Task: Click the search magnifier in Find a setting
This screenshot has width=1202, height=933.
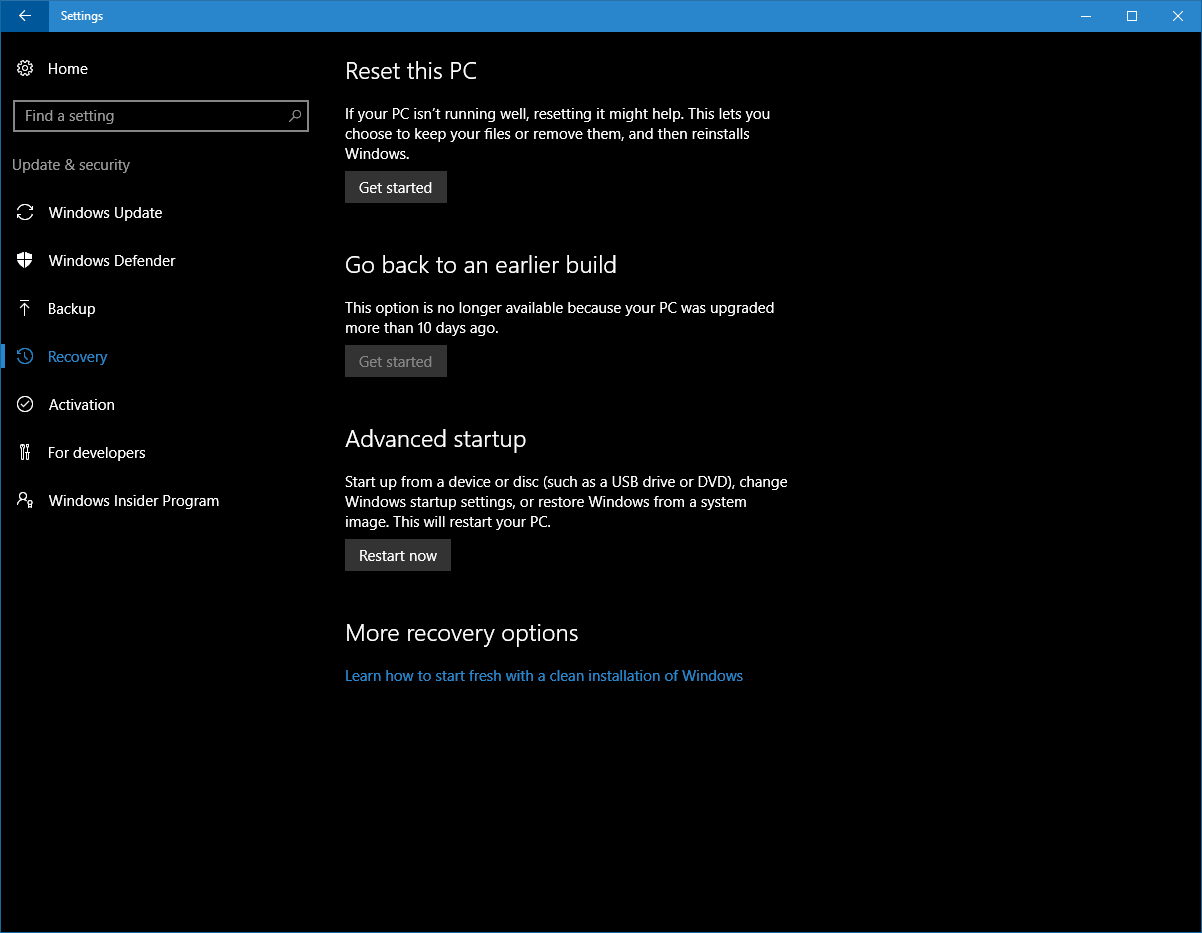Action: coord(294,115)
